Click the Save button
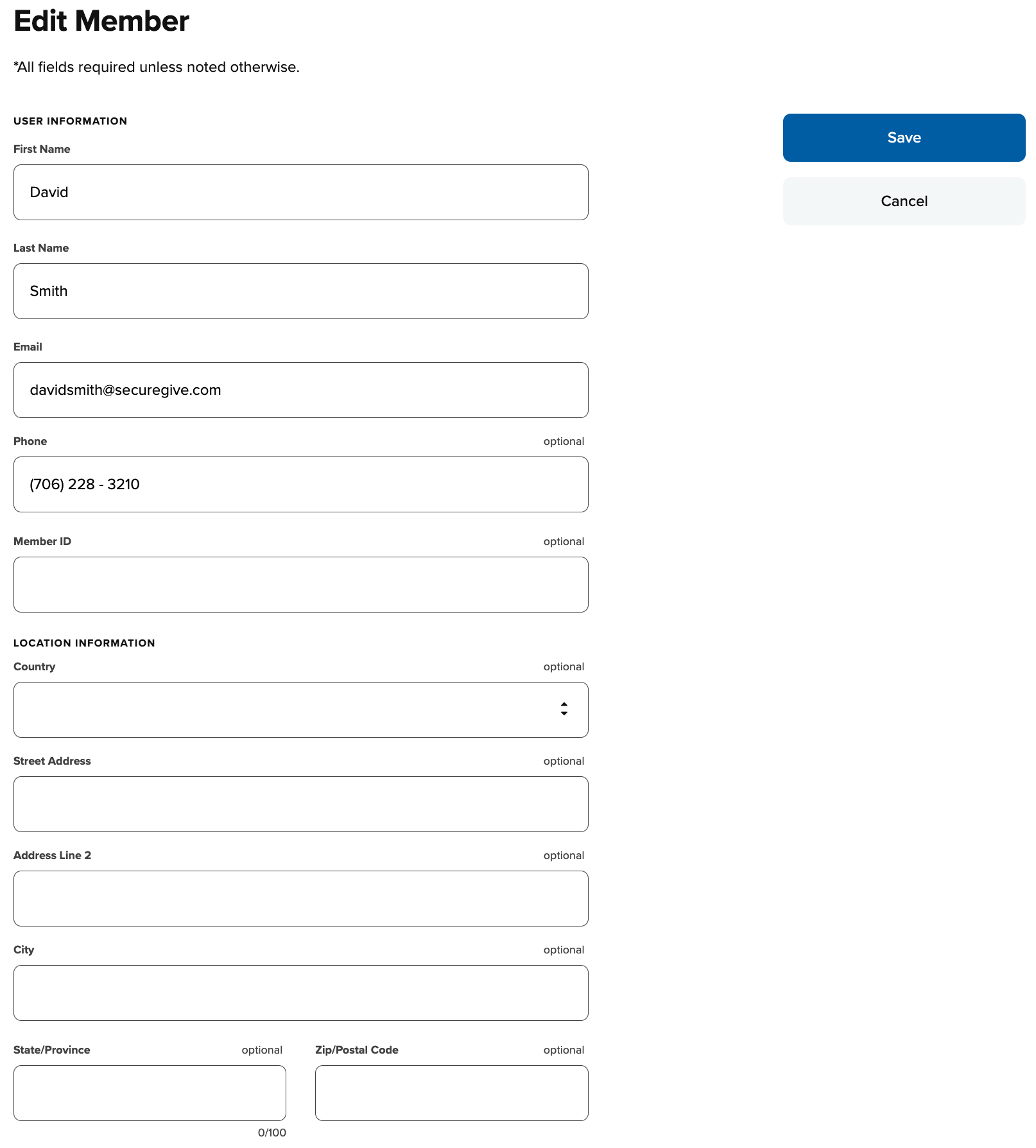The height and width of the screenshot is (1148, 1036). click(x=904, y=137)
